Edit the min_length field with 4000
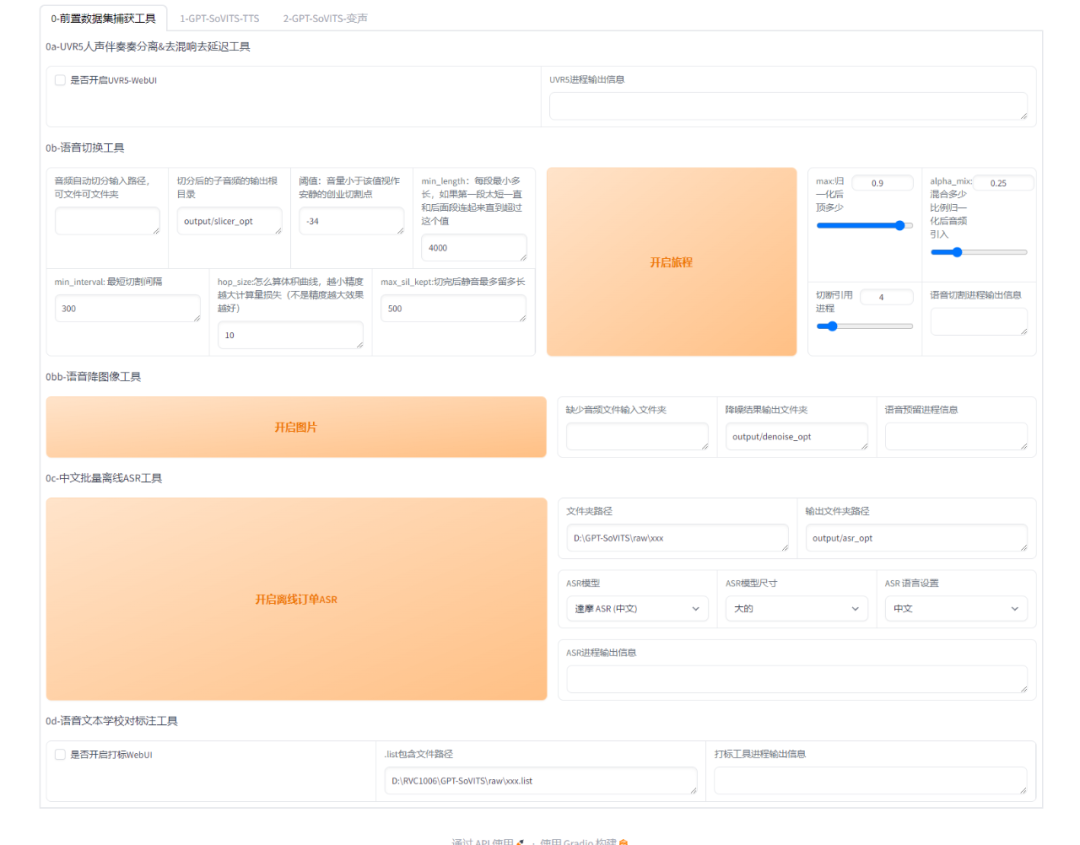This screenshot has height=845, width=1080. tap(474, 248)
